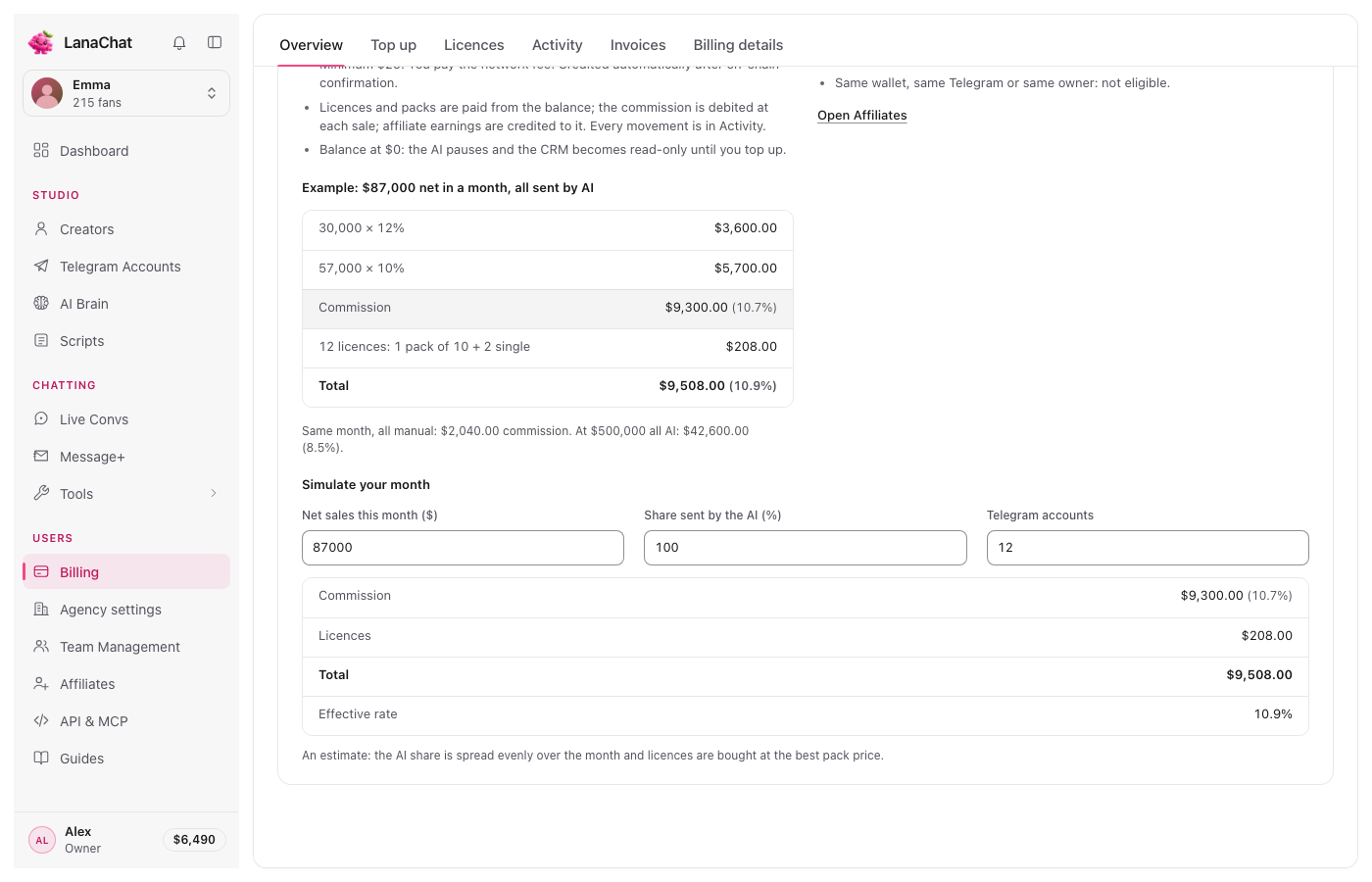This screenshot has height=882, width=1372.
Task: Open Live Convs chat view
Action: (x=126, y=419)
